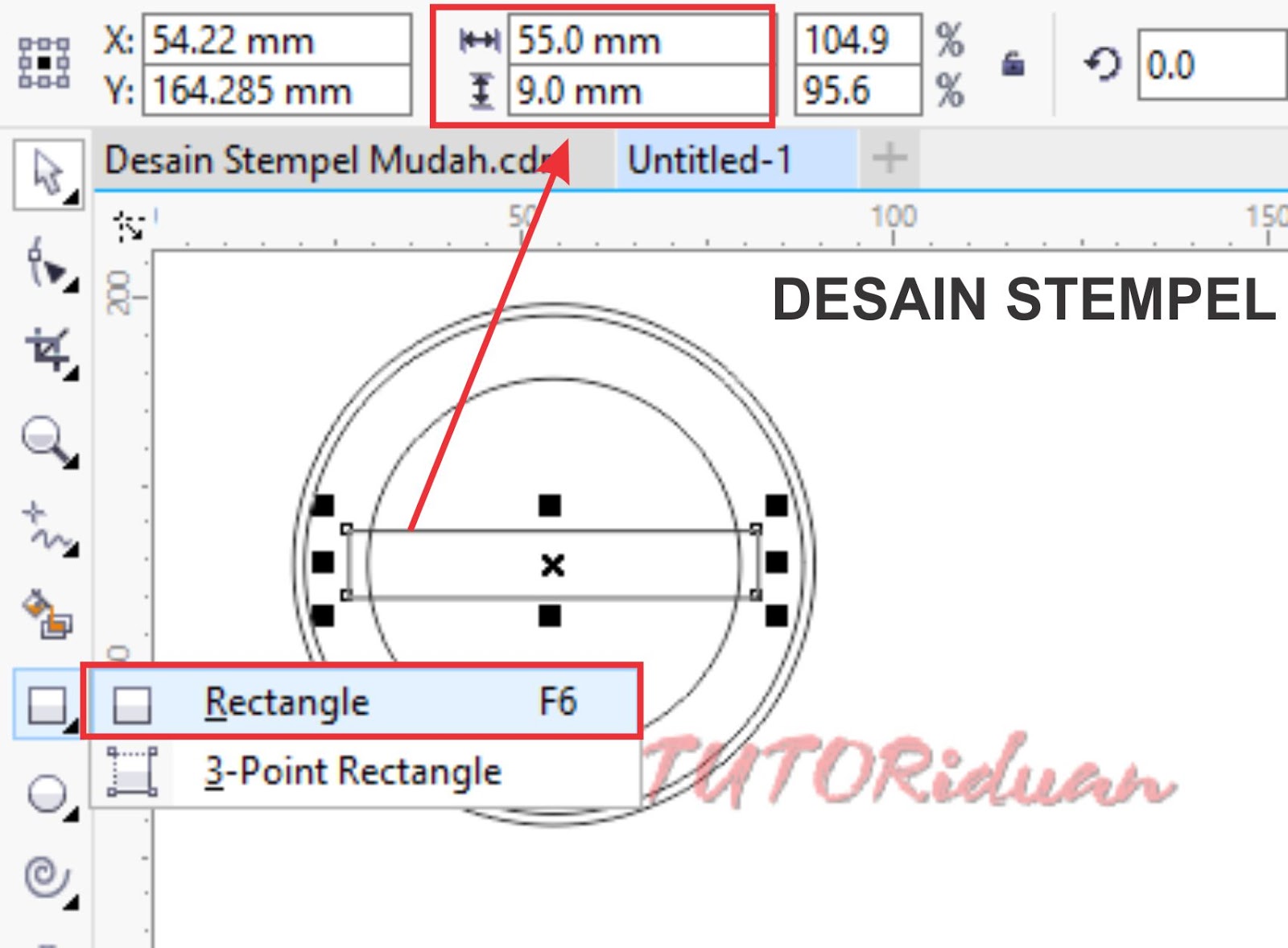This screenshot has width=1288, height=948.
Task: Click the top-middle selection handle
Action: 550,505
